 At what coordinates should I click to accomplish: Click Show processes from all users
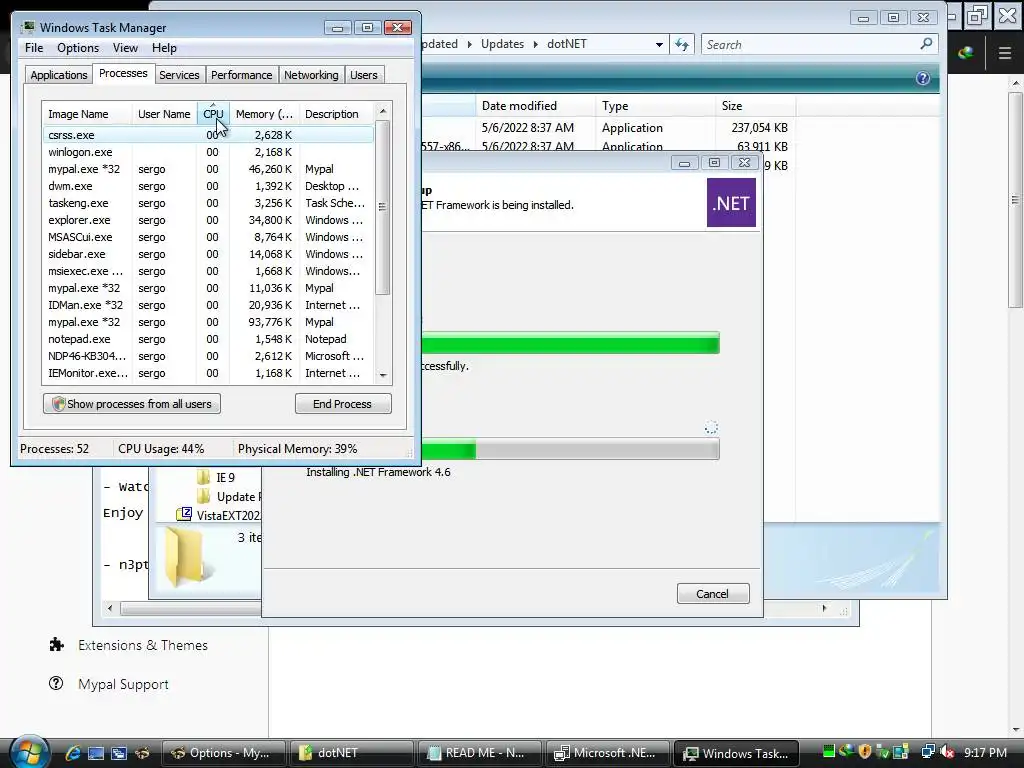[x=132, y=404]
